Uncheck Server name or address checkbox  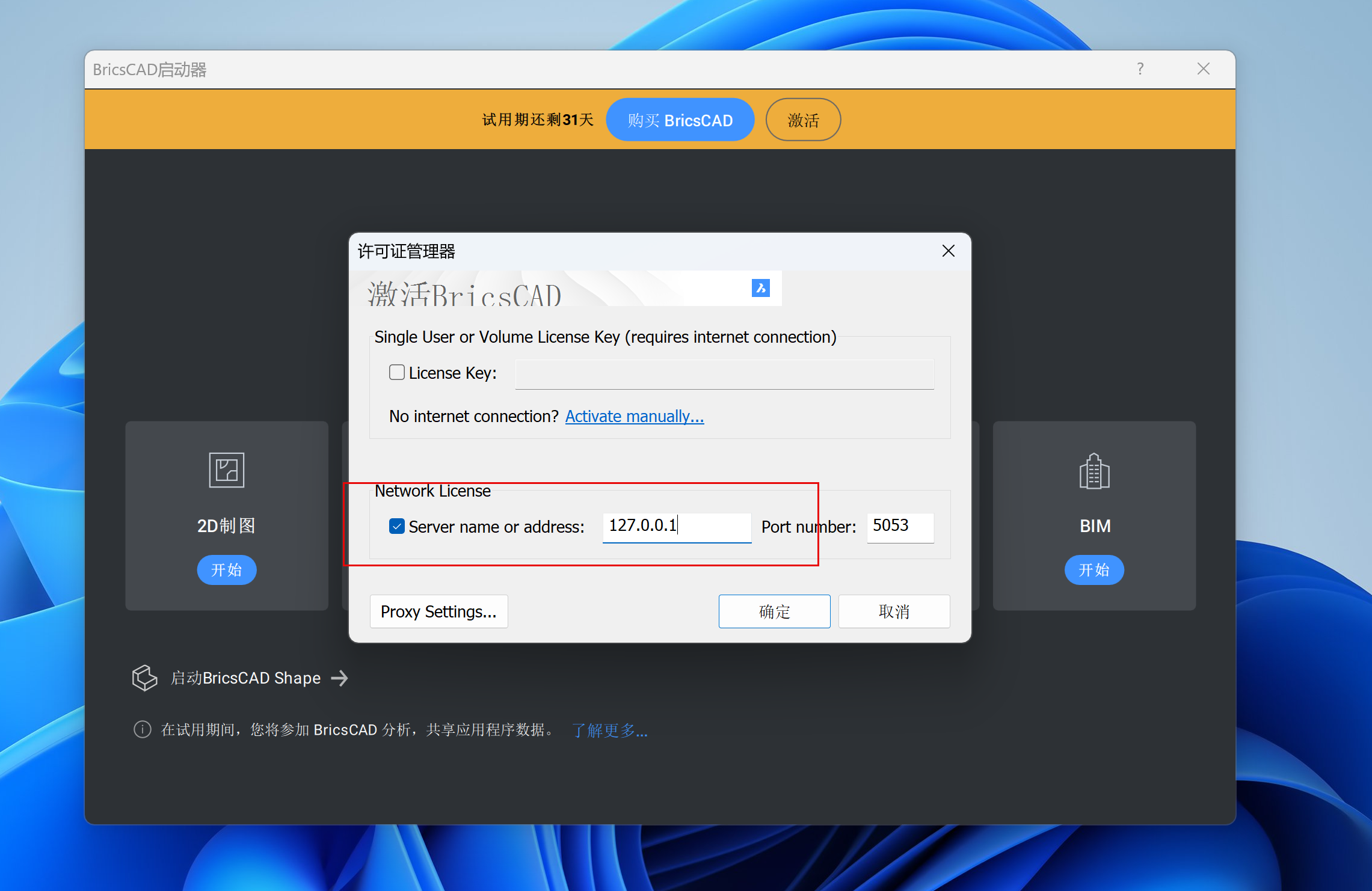point(396,527)
